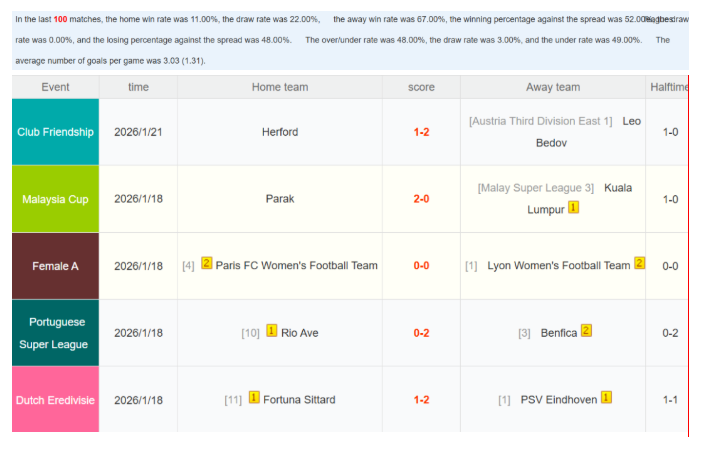Open the Female A event label
723x457 pixels.
(x=55, y=266)
